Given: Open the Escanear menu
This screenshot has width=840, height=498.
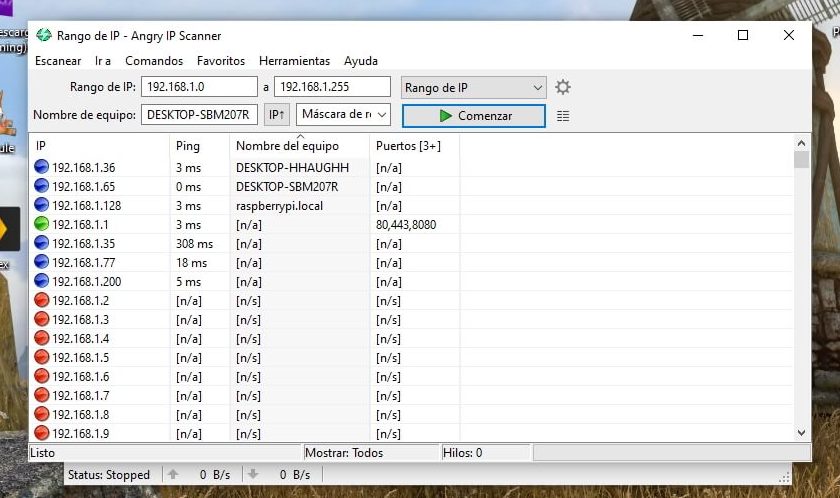Looking at the screenshot, I should 58,61.
